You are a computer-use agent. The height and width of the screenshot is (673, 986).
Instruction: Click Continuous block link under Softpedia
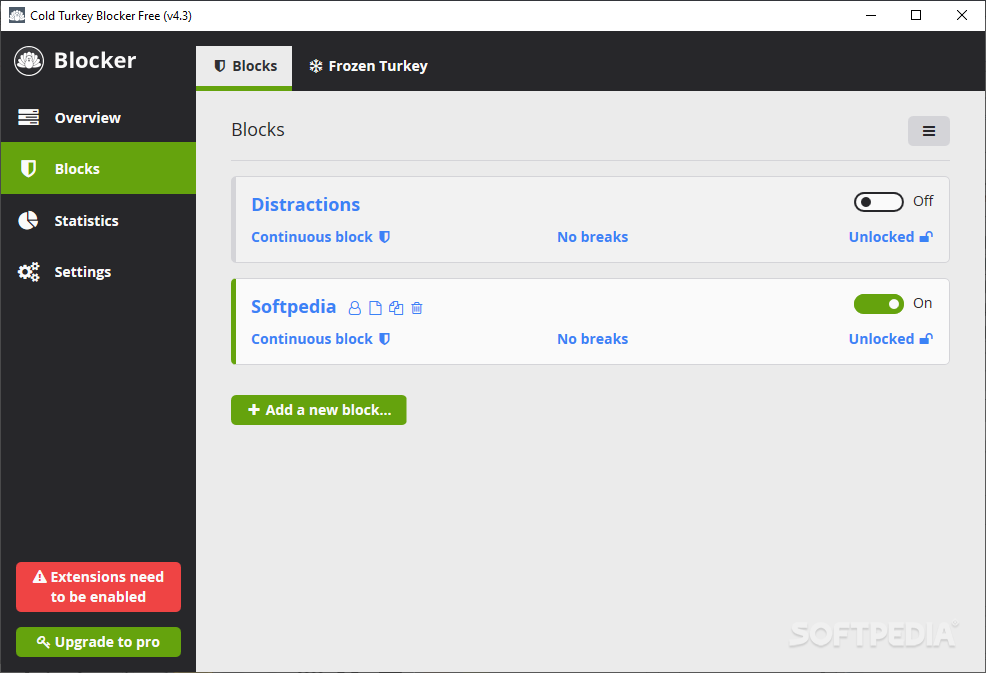(312, 339)
